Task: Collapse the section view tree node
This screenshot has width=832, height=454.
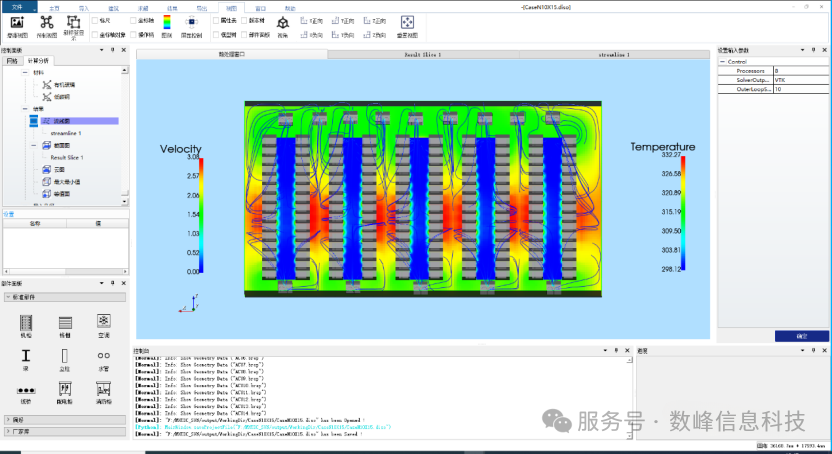Action: (x=34, y=145)
